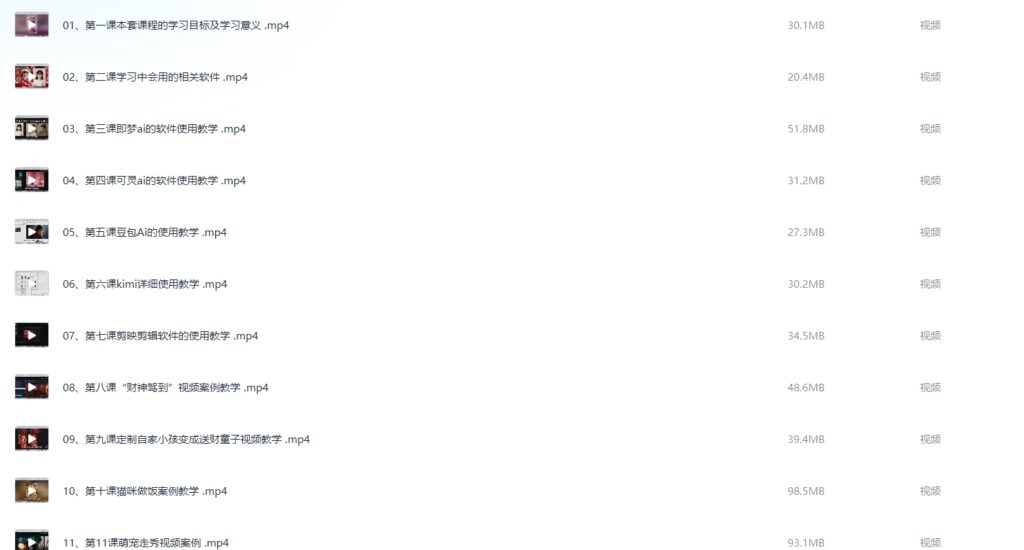Click 视频 type label for lesson 08
The height and width of the screenshot is (550, 1024).
click(x=930, y=387)
